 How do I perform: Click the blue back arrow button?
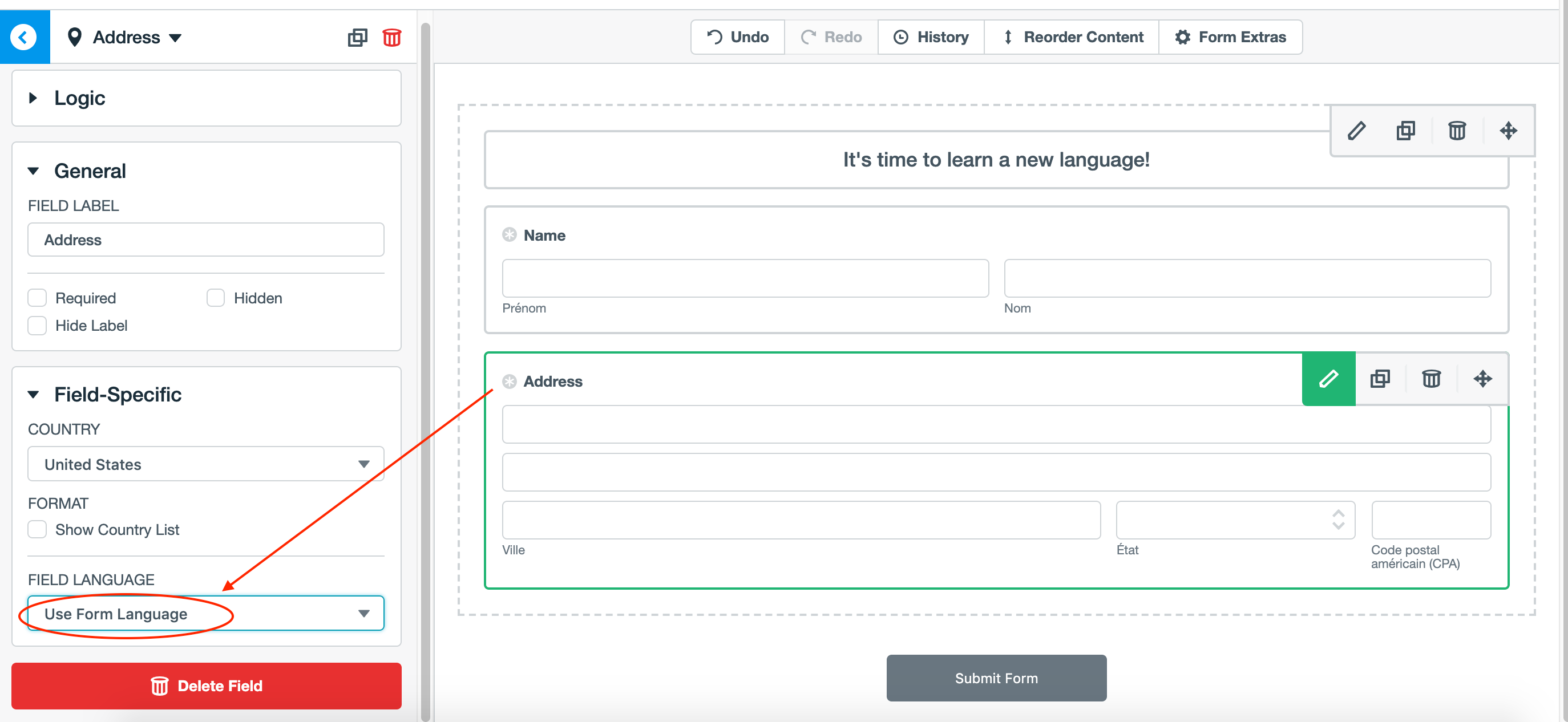pyautogui.click(x=25, y=37)
